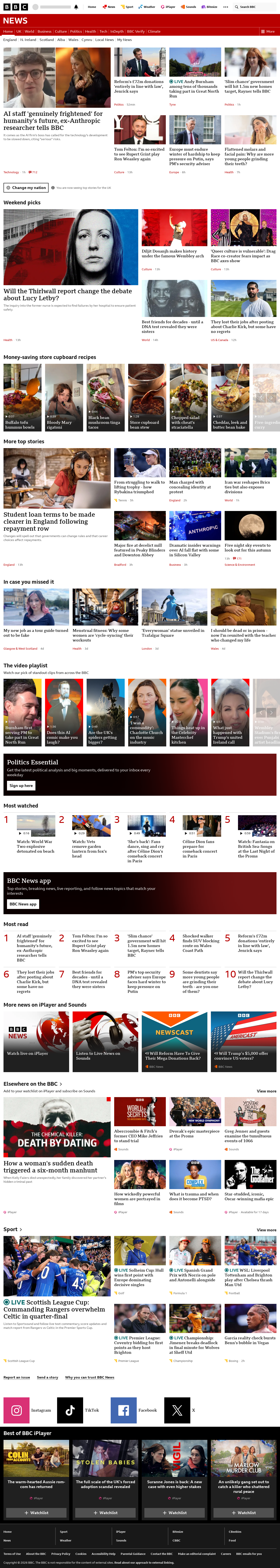Open the BBC Verify tab
This screenshot has height=1568, width=280.
coord(135,32)
